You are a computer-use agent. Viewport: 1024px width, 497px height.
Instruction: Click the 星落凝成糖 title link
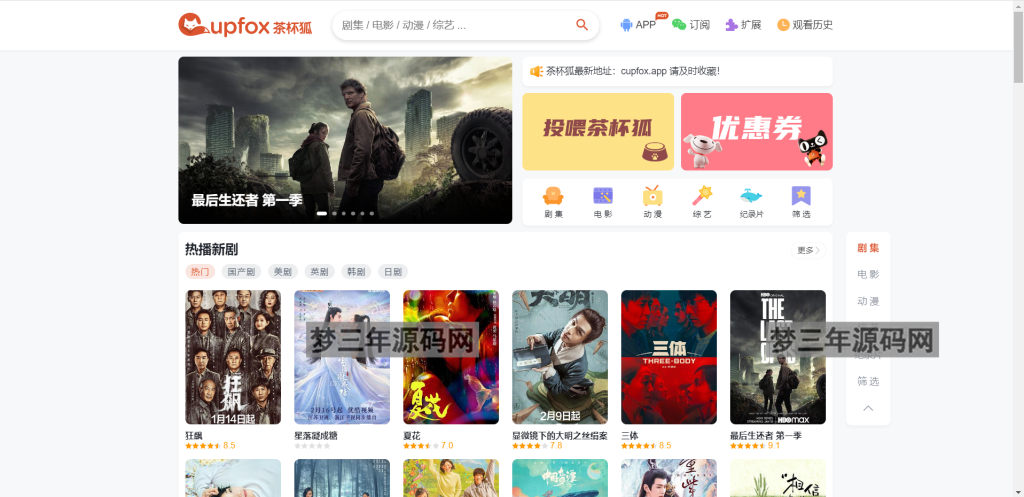(x=316, y=436)
